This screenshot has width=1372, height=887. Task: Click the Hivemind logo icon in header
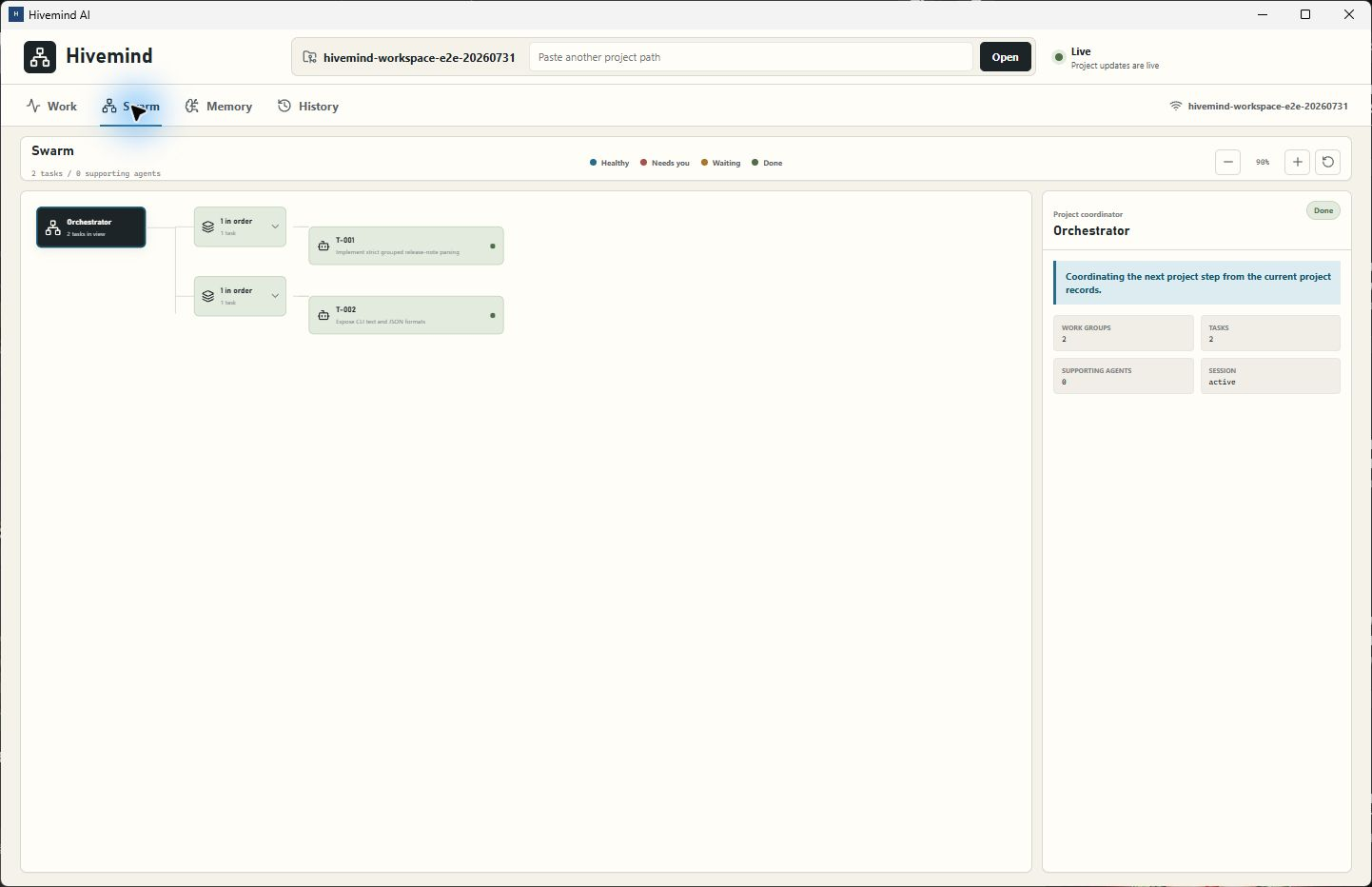tap(40, 57)
